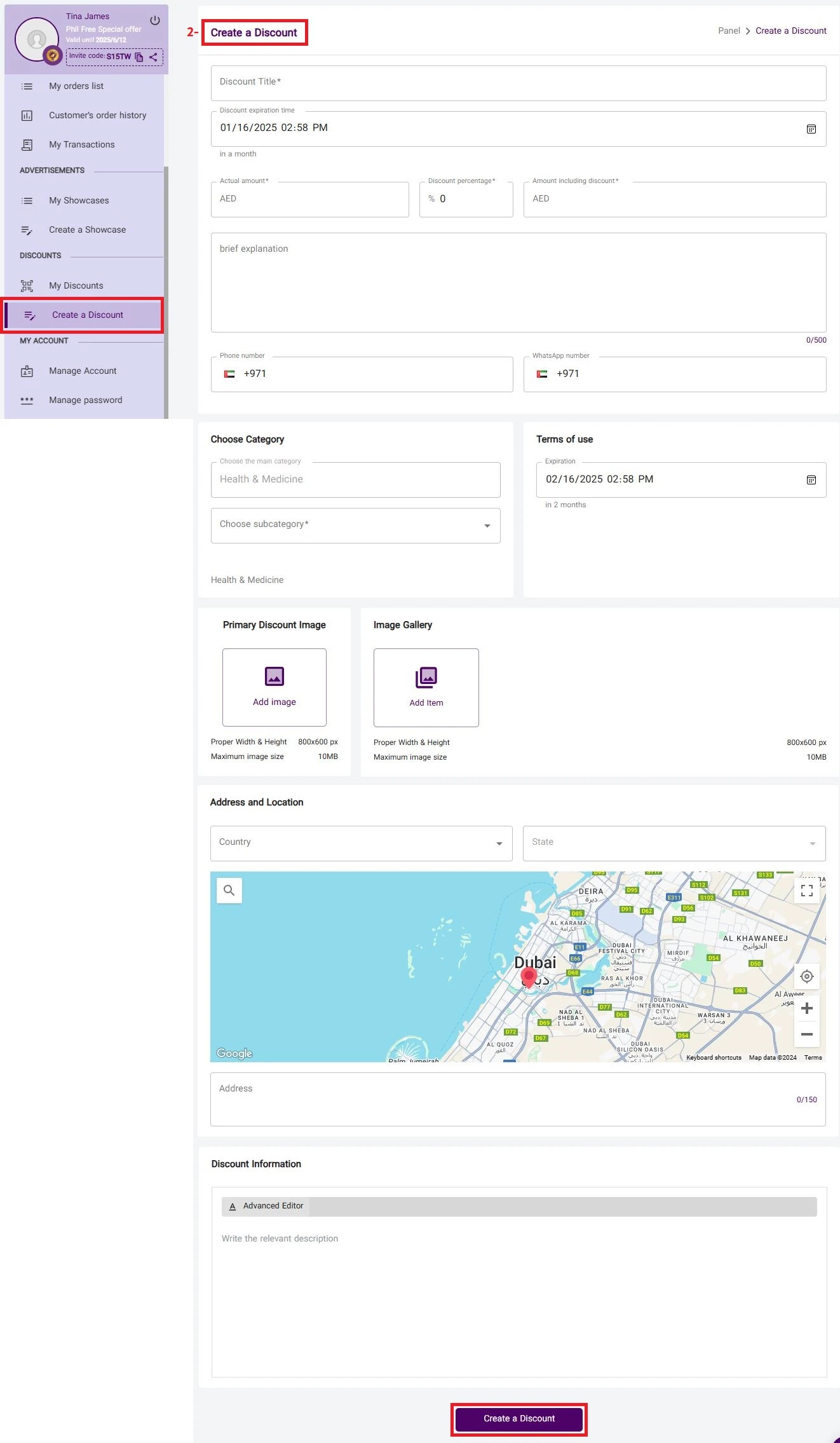Open My Discounts in sidebar

tap(76, 286)
